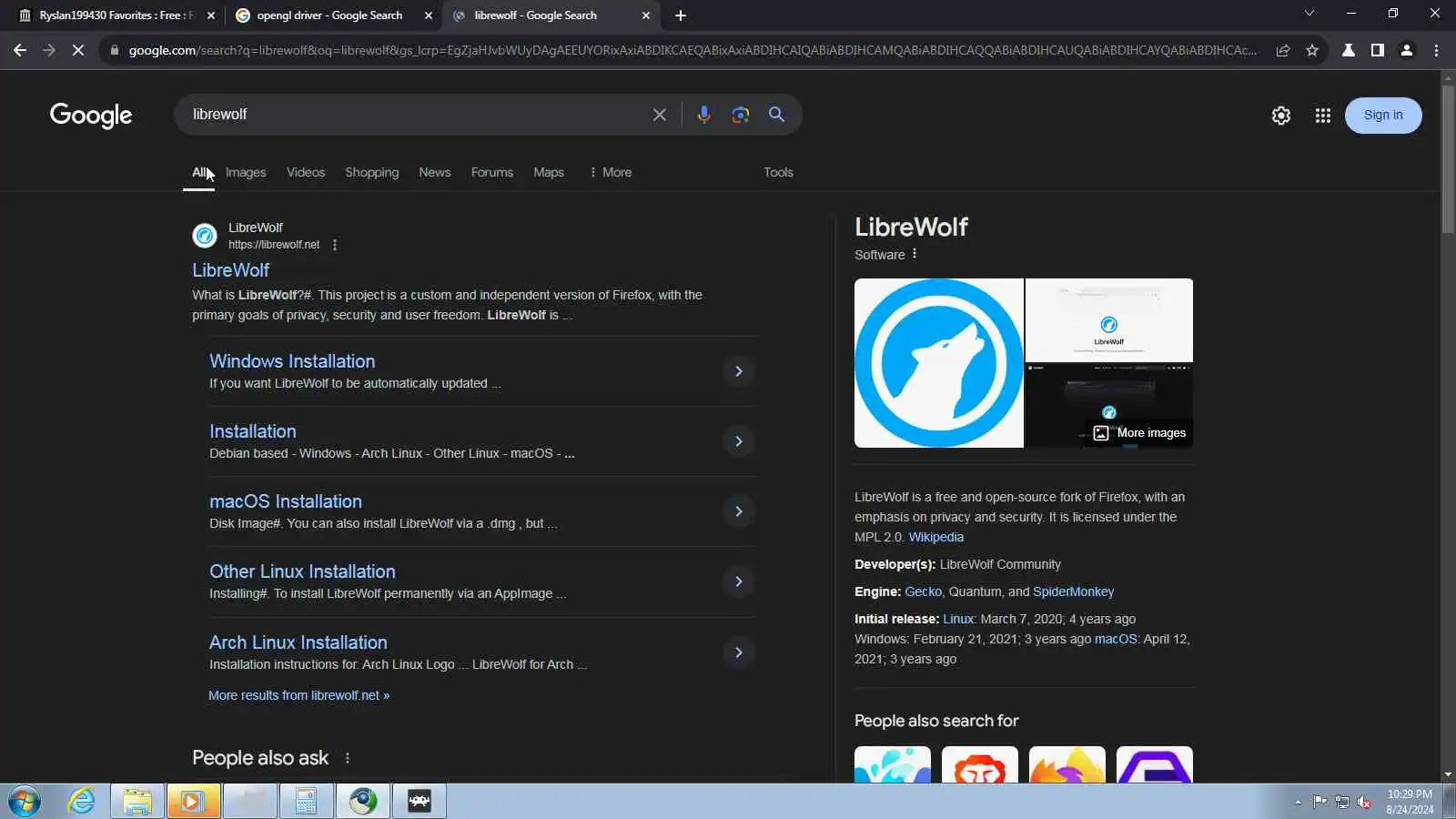This screenshot has width=1456, height=819.
Task: Select the Shopping search tab
Action: click(371, 172)
